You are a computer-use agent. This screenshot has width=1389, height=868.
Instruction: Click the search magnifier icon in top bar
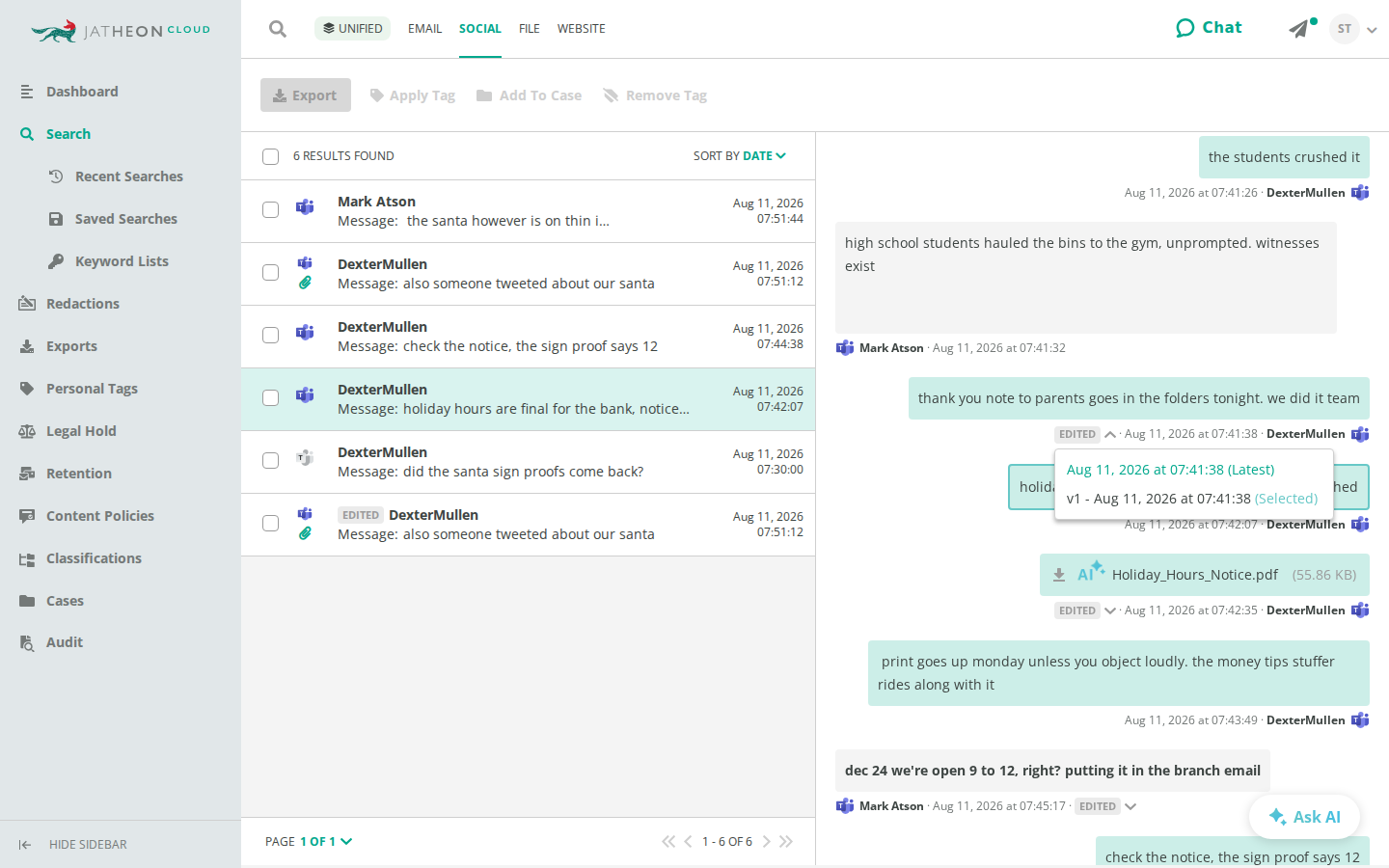[278, 29]
